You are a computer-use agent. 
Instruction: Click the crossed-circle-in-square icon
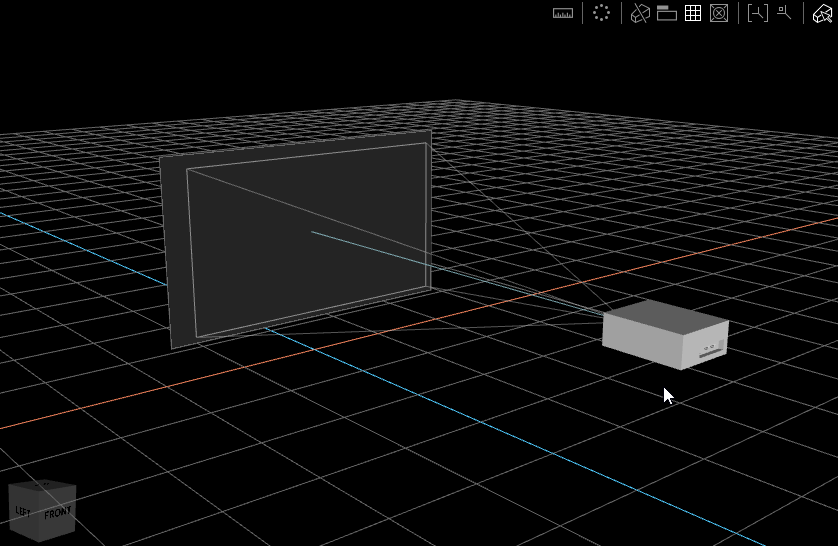coord(719,13)
